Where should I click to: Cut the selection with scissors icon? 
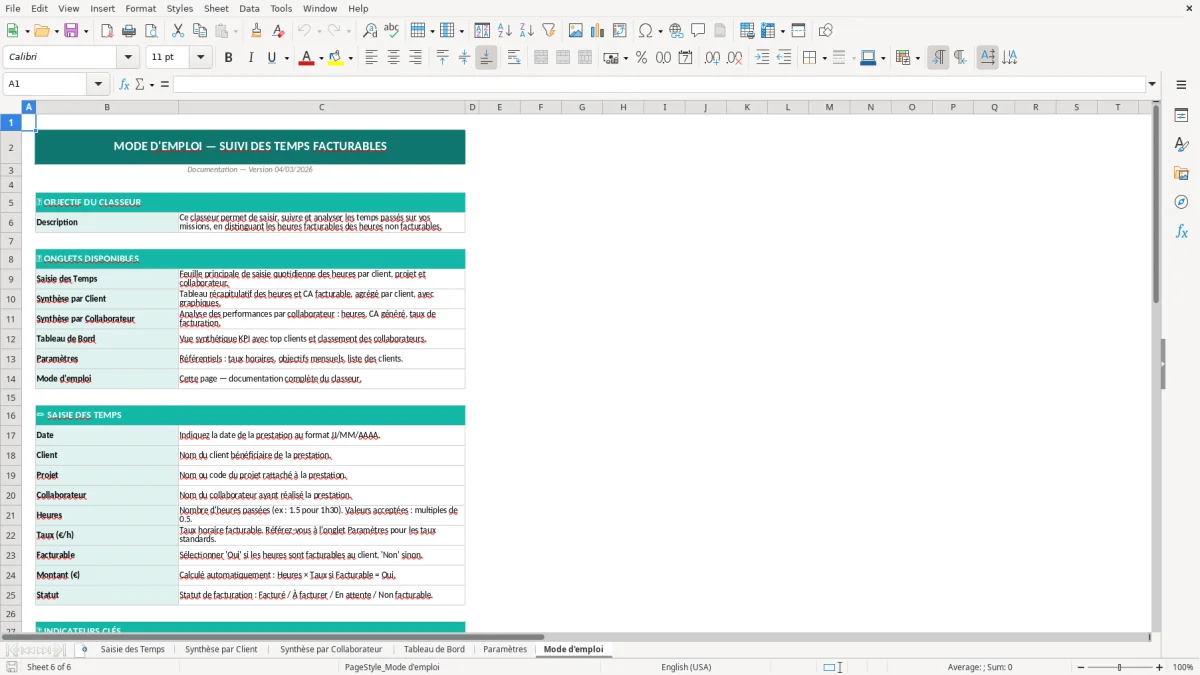pyautogui.click(x=178, y=31)
